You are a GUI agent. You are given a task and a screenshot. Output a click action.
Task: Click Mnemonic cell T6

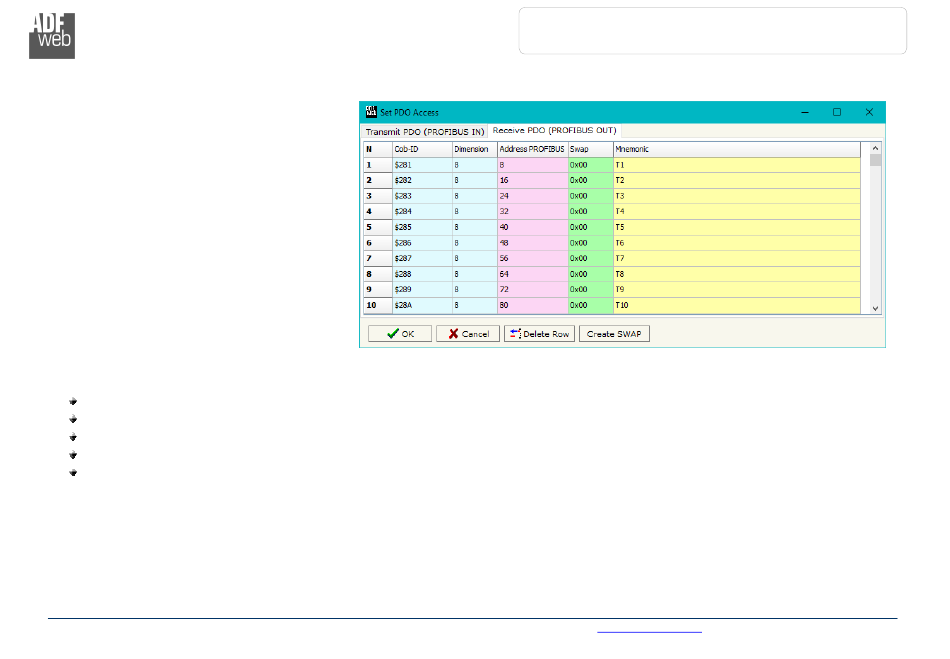(737, 243)
